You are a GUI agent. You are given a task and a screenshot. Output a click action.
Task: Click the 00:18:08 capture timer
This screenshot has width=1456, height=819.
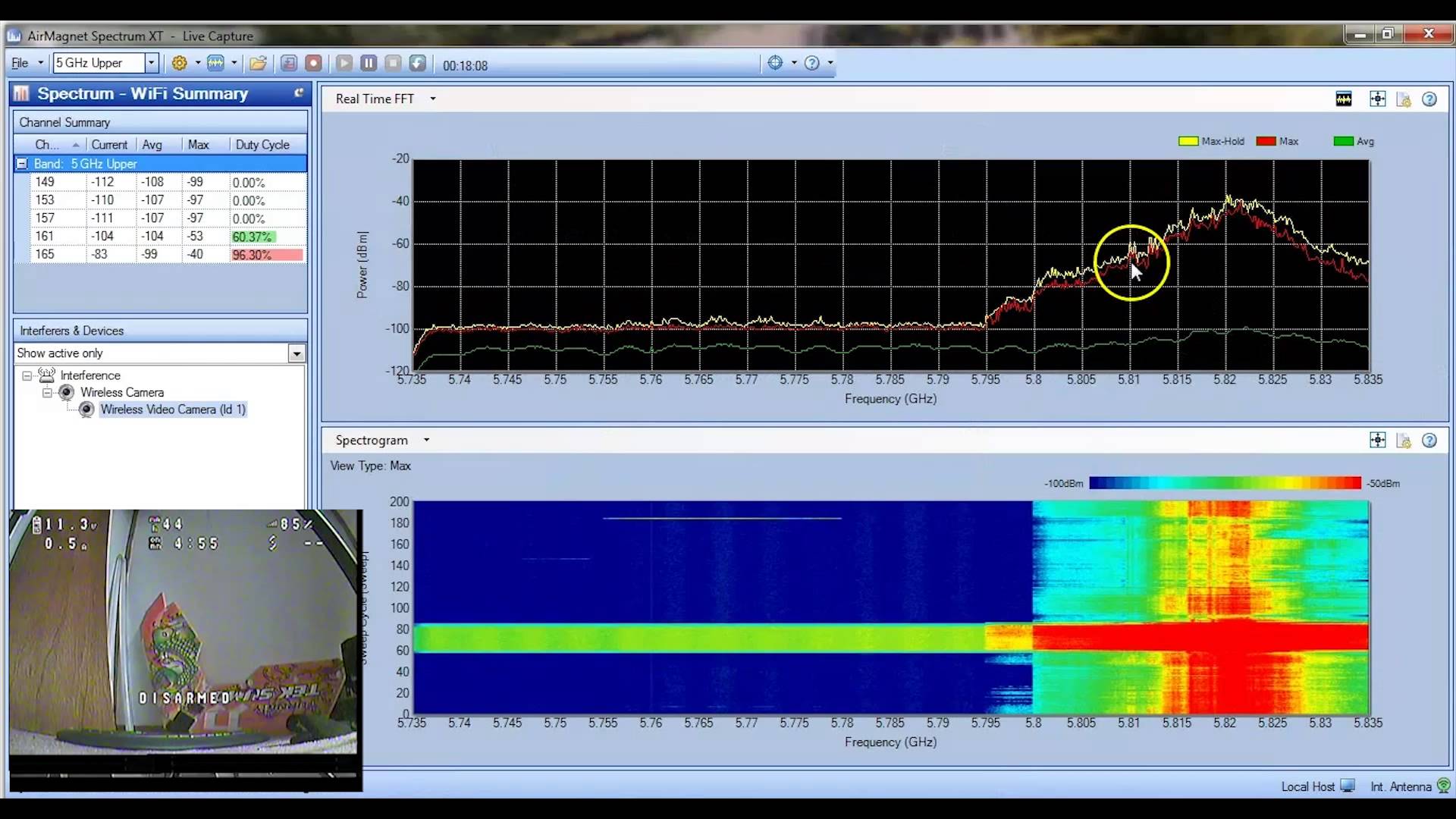pyautogui.click(x=465, y=66)
